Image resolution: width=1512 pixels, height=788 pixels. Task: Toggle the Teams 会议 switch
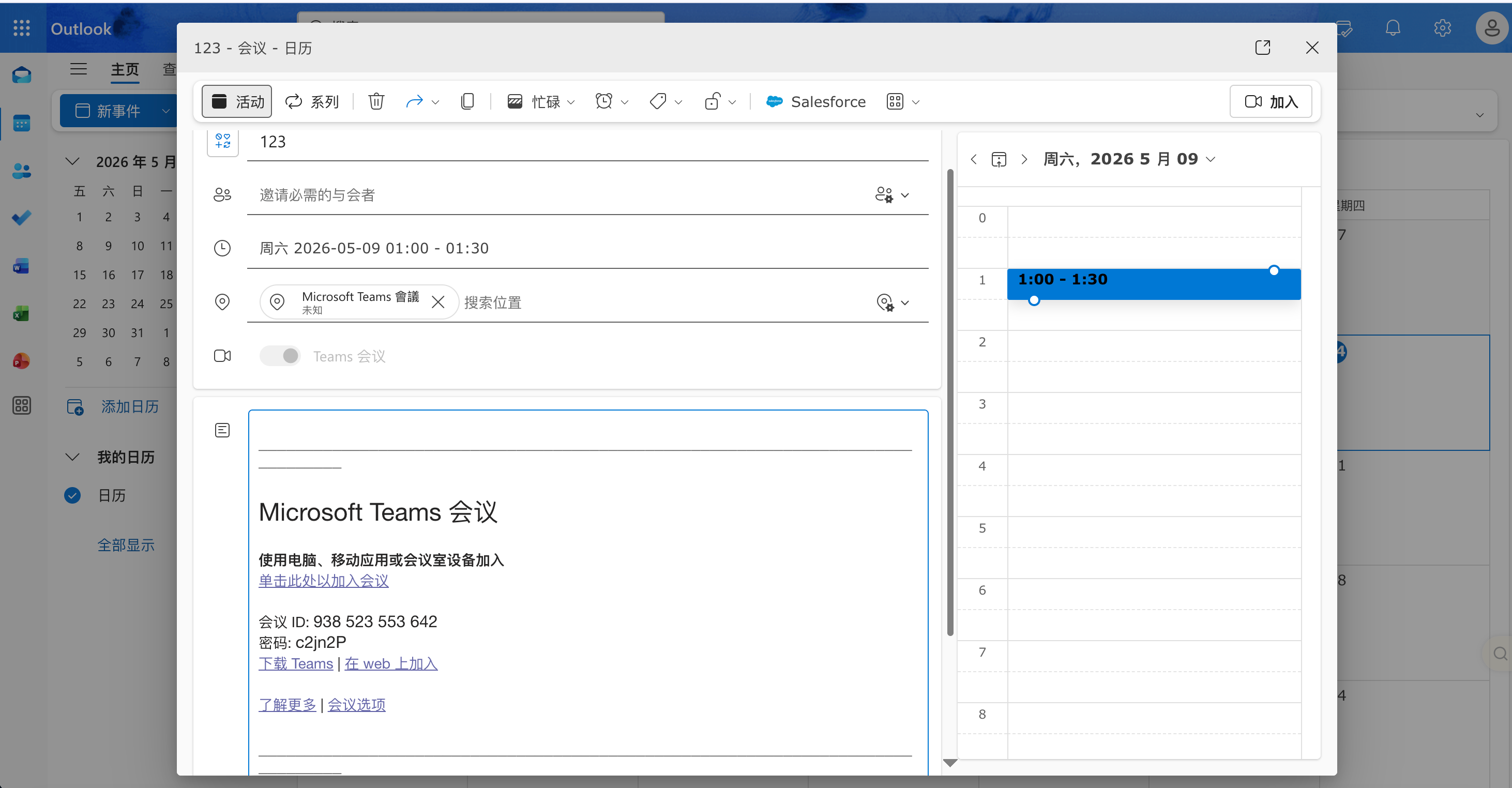[281, 356]
